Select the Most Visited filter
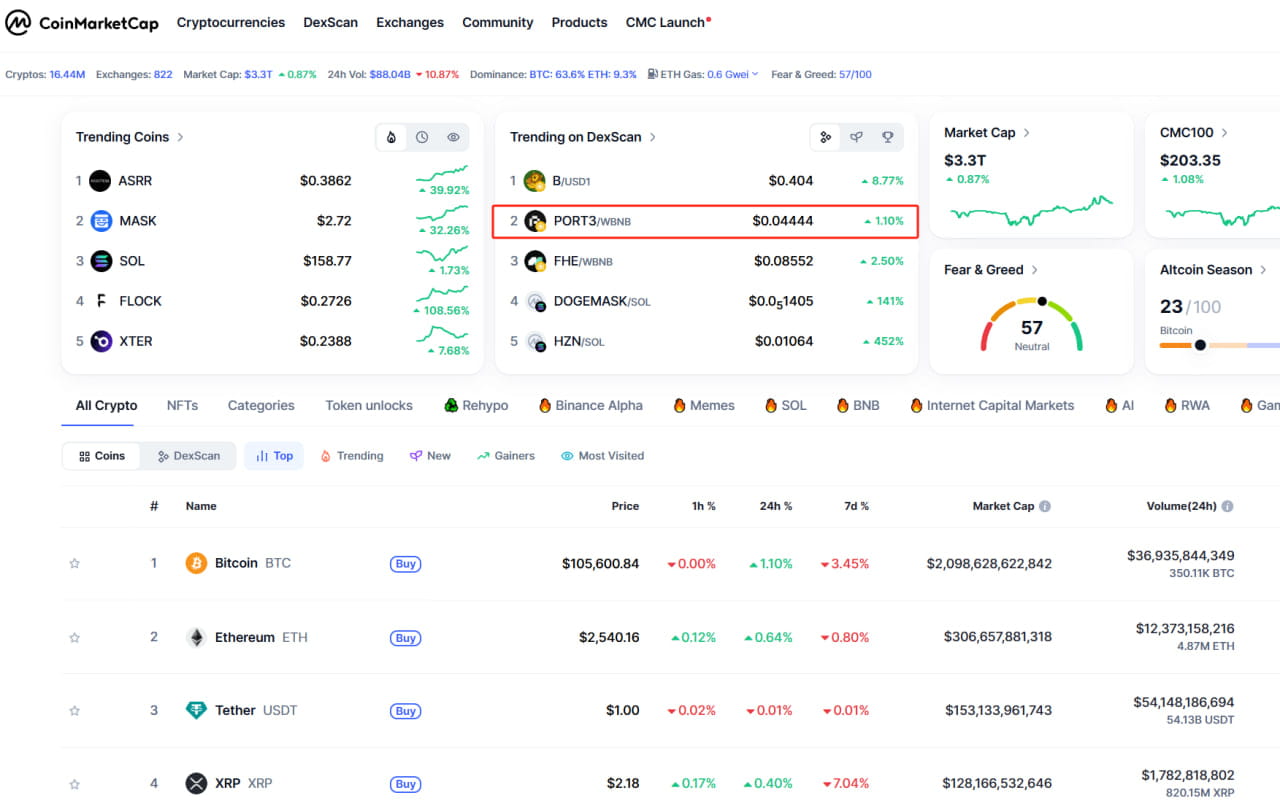 (x=602, y=456)
